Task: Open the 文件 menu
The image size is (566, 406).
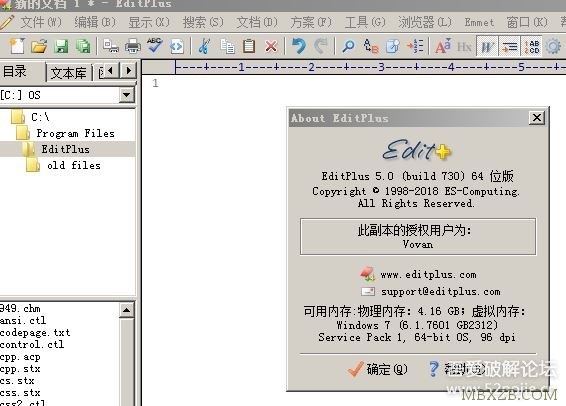Action: pos(40,22)
